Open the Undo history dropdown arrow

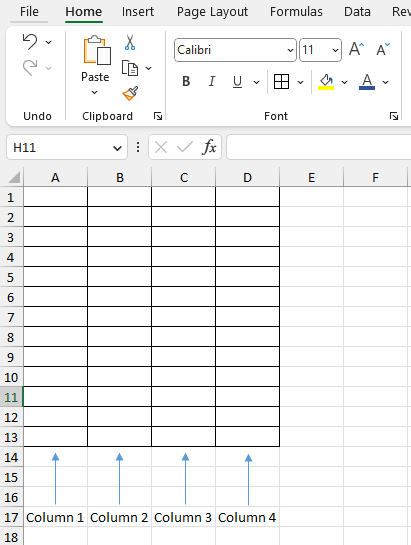click(x=49, y=42)
